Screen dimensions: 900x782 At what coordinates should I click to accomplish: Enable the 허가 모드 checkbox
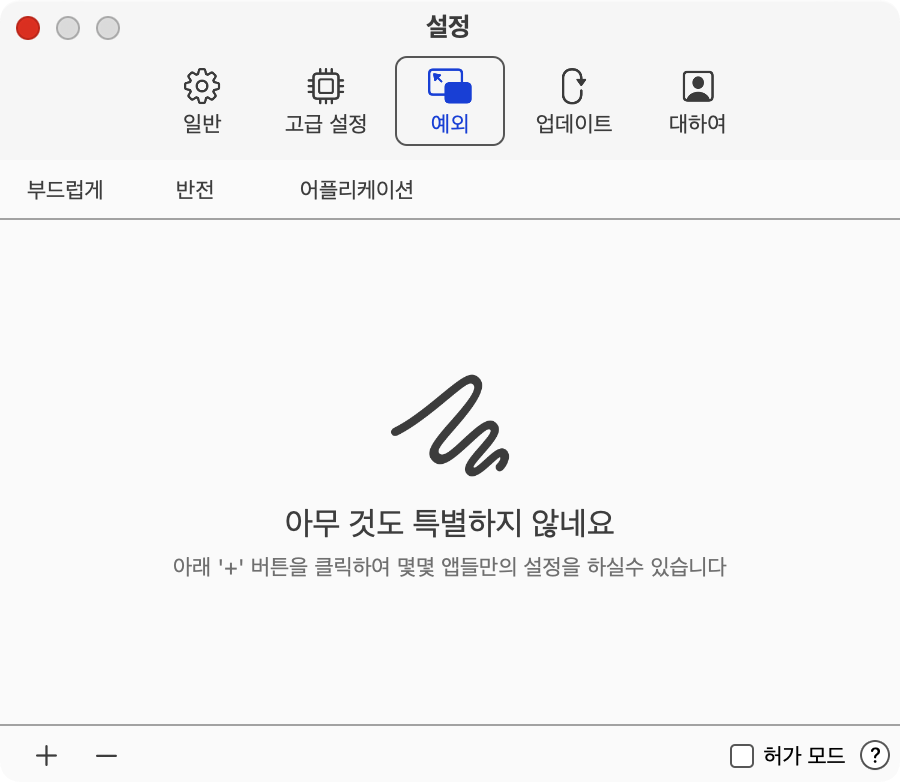tap(742, 756)
